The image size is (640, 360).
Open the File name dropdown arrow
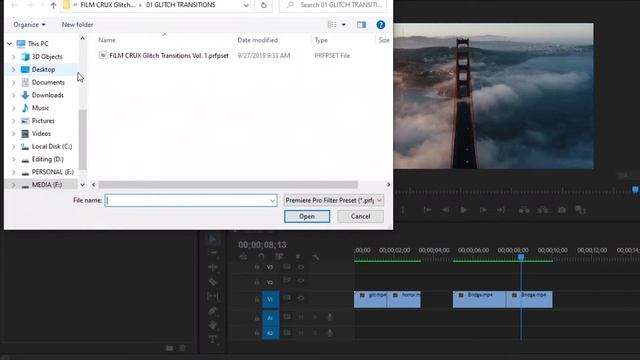click(x=272, y=200)
